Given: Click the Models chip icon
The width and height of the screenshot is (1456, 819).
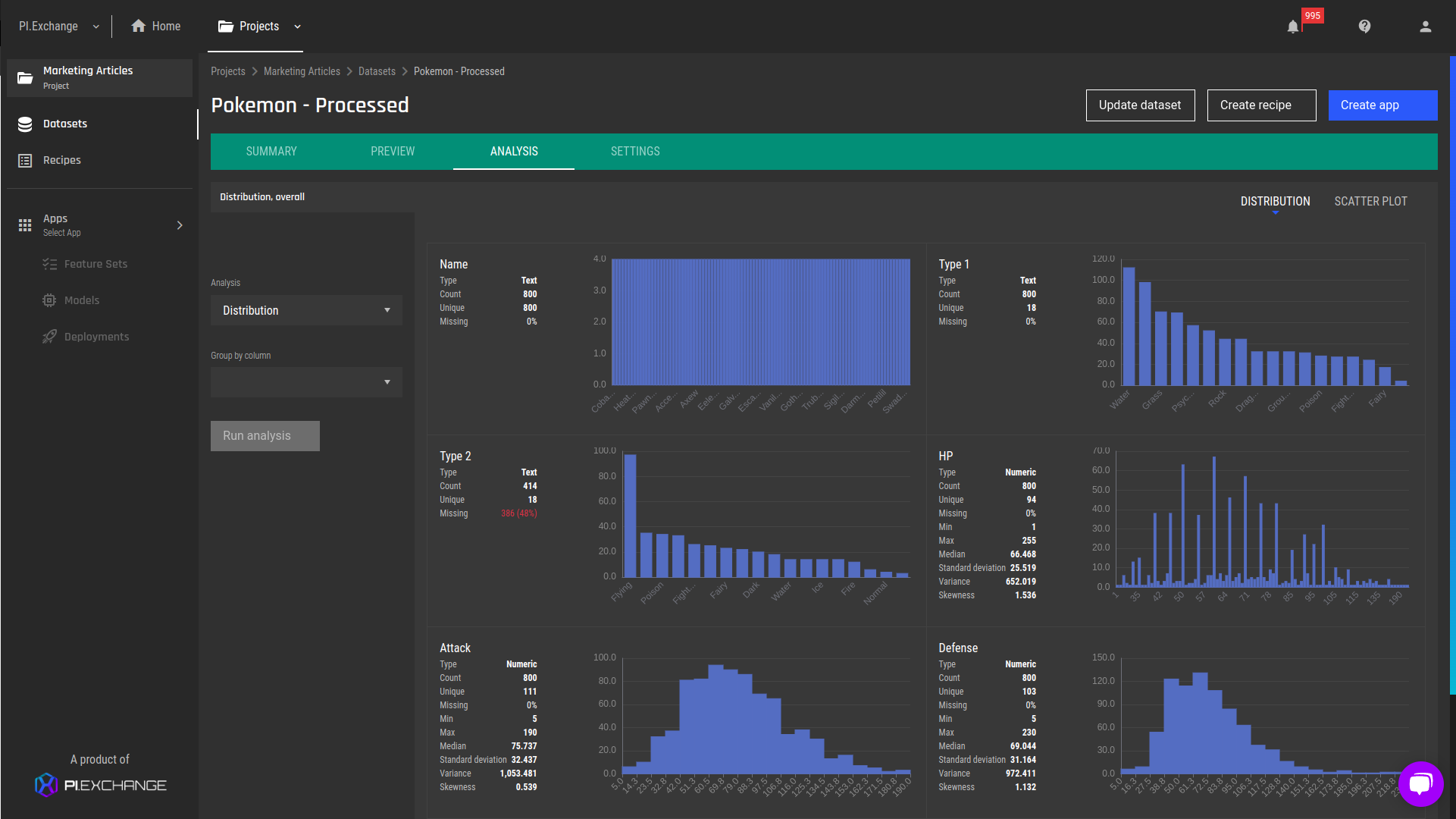Looking at the screenshot, I should click(49, 300).
